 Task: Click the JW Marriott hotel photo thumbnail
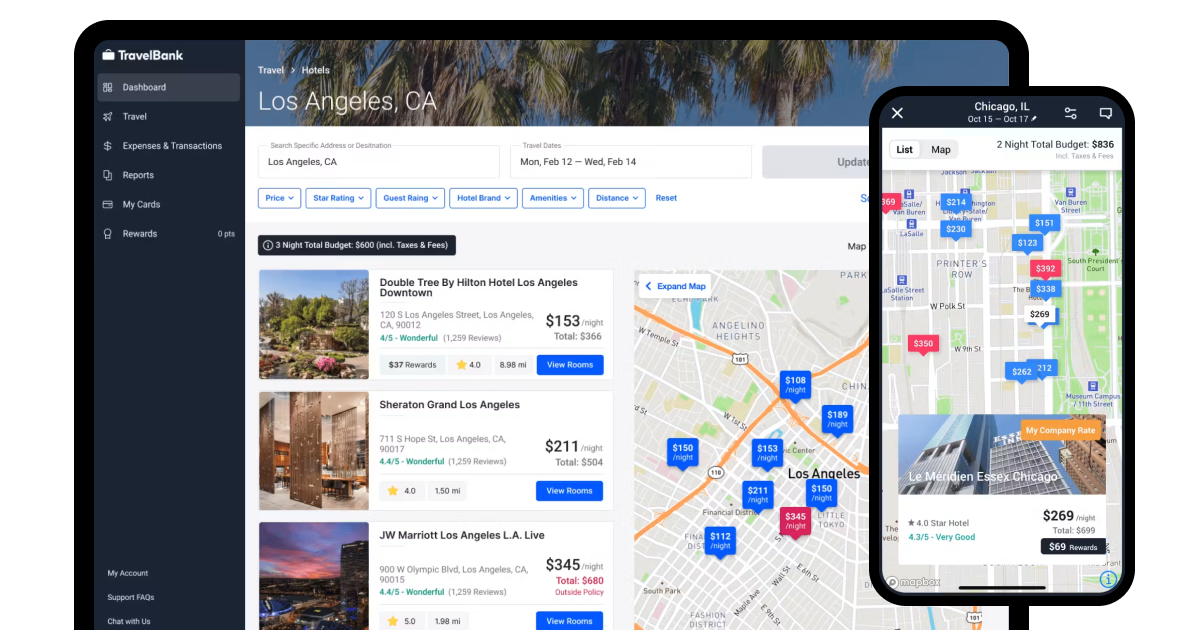314,576
